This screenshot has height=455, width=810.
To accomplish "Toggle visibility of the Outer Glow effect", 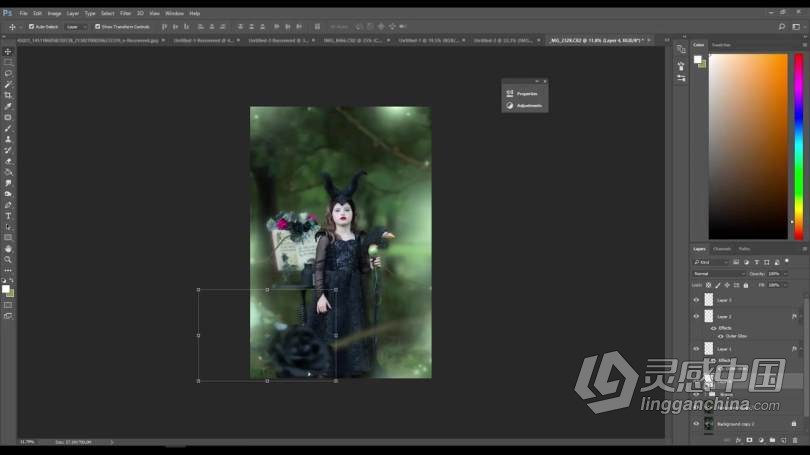I will pos(721,336).
